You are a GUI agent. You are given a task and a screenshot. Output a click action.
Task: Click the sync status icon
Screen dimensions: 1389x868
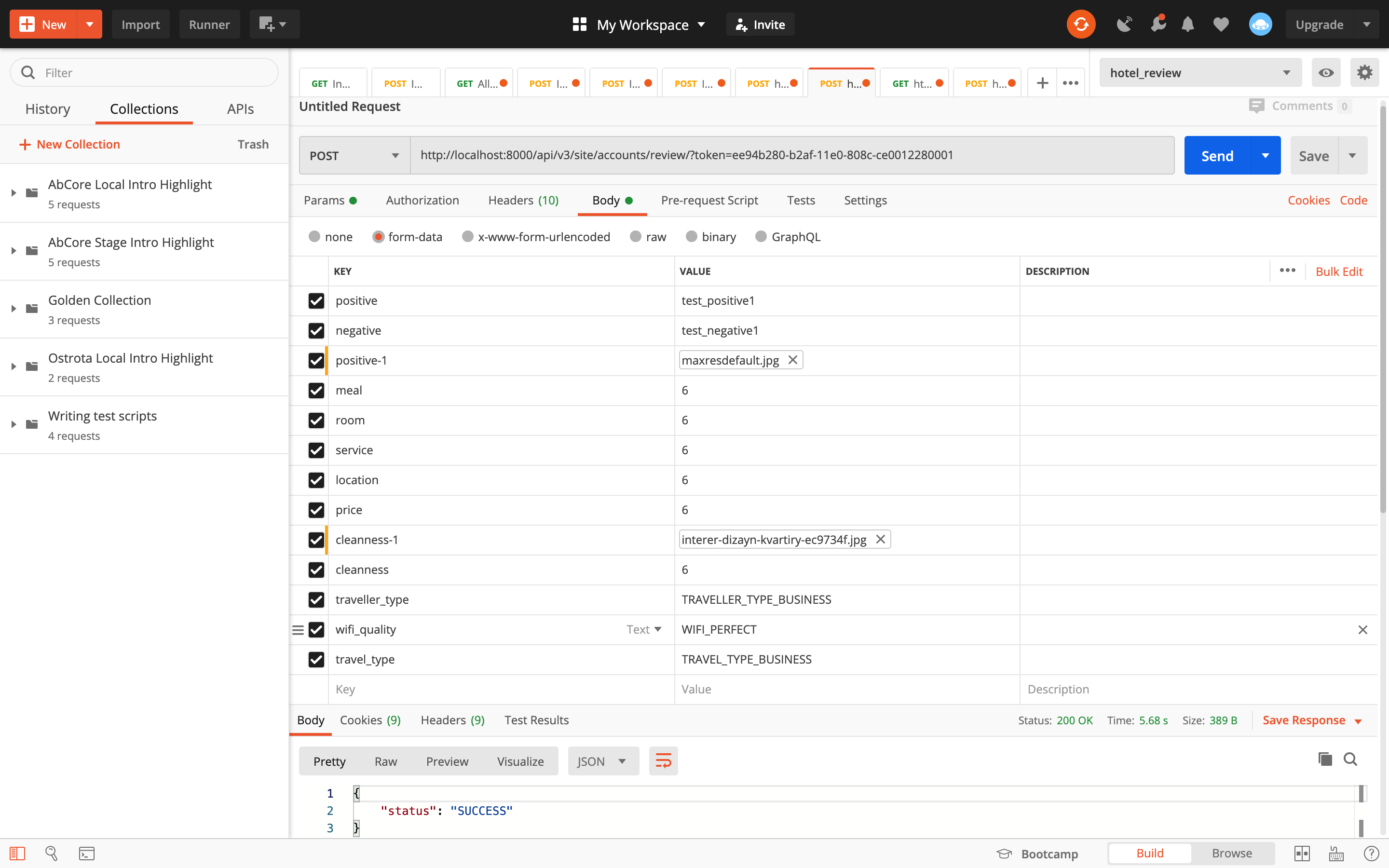(x=1081, y=24)
